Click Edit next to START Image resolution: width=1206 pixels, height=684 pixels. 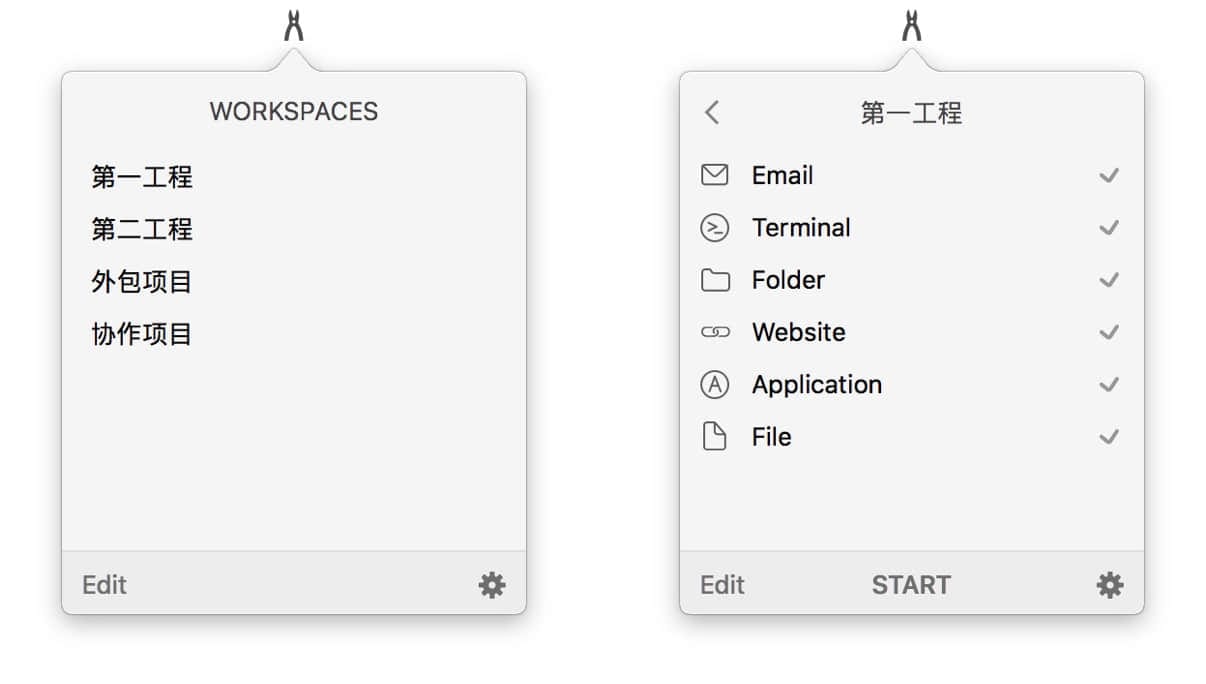click(722, 585)
